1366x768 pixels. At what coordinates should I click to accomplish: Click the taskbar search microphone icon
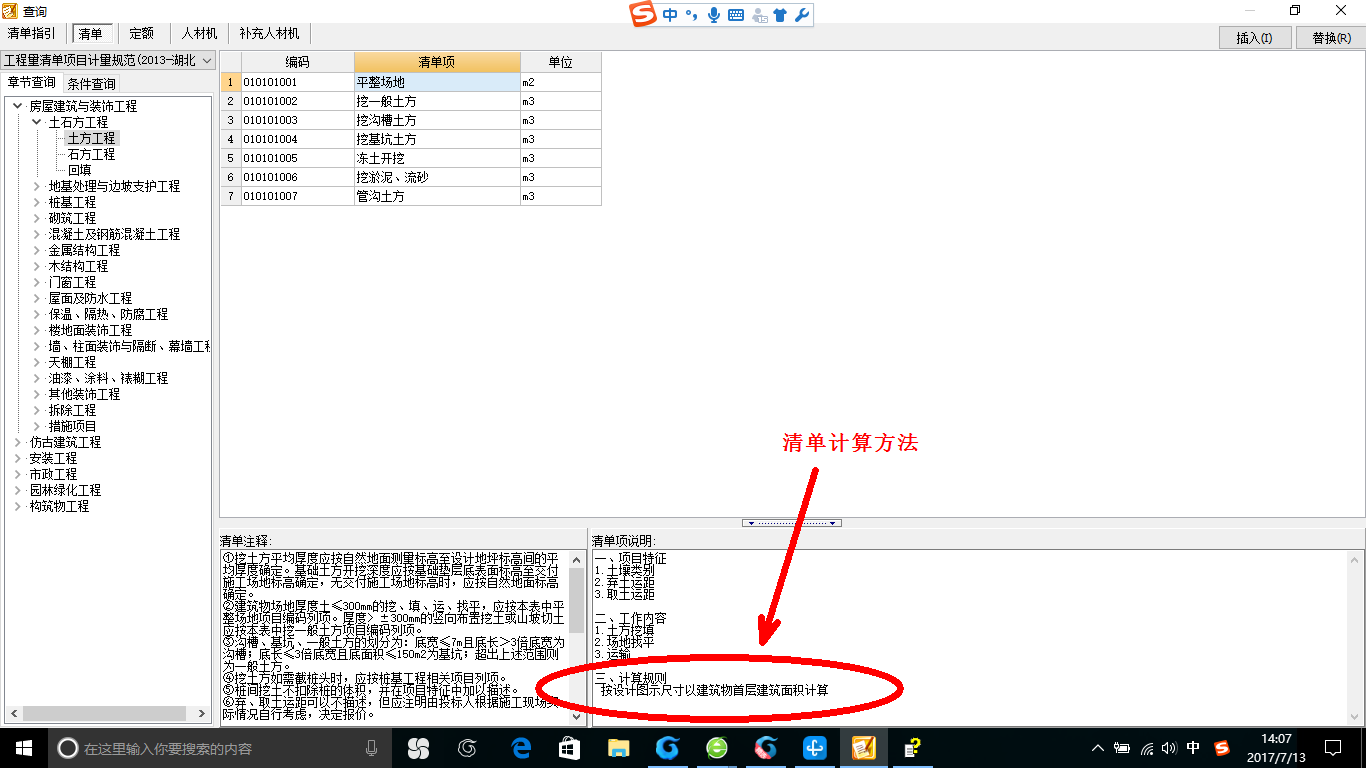(x=371, y=747)
